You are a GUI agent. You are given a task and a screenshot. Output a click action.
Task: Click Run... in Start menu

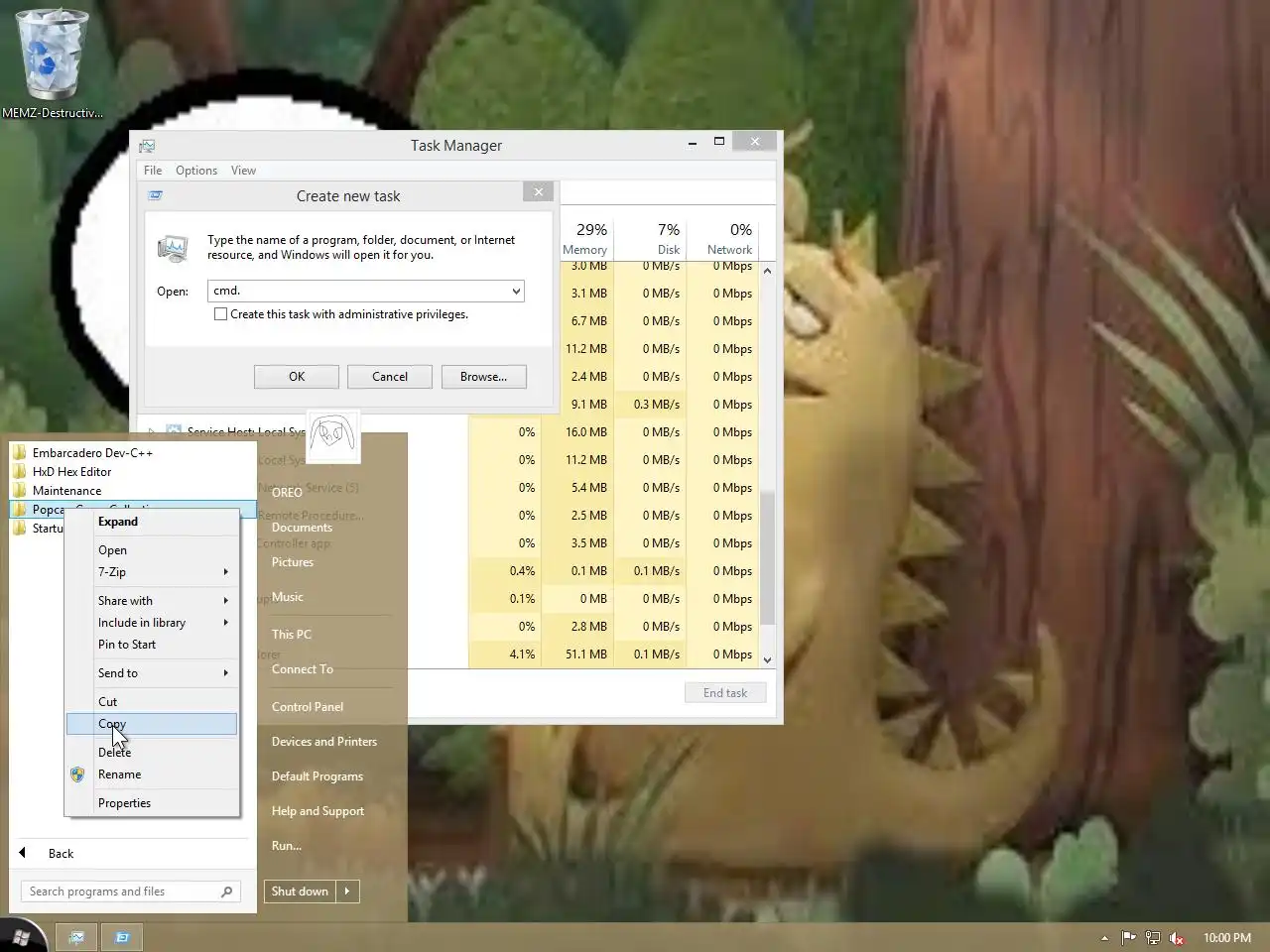287,846
